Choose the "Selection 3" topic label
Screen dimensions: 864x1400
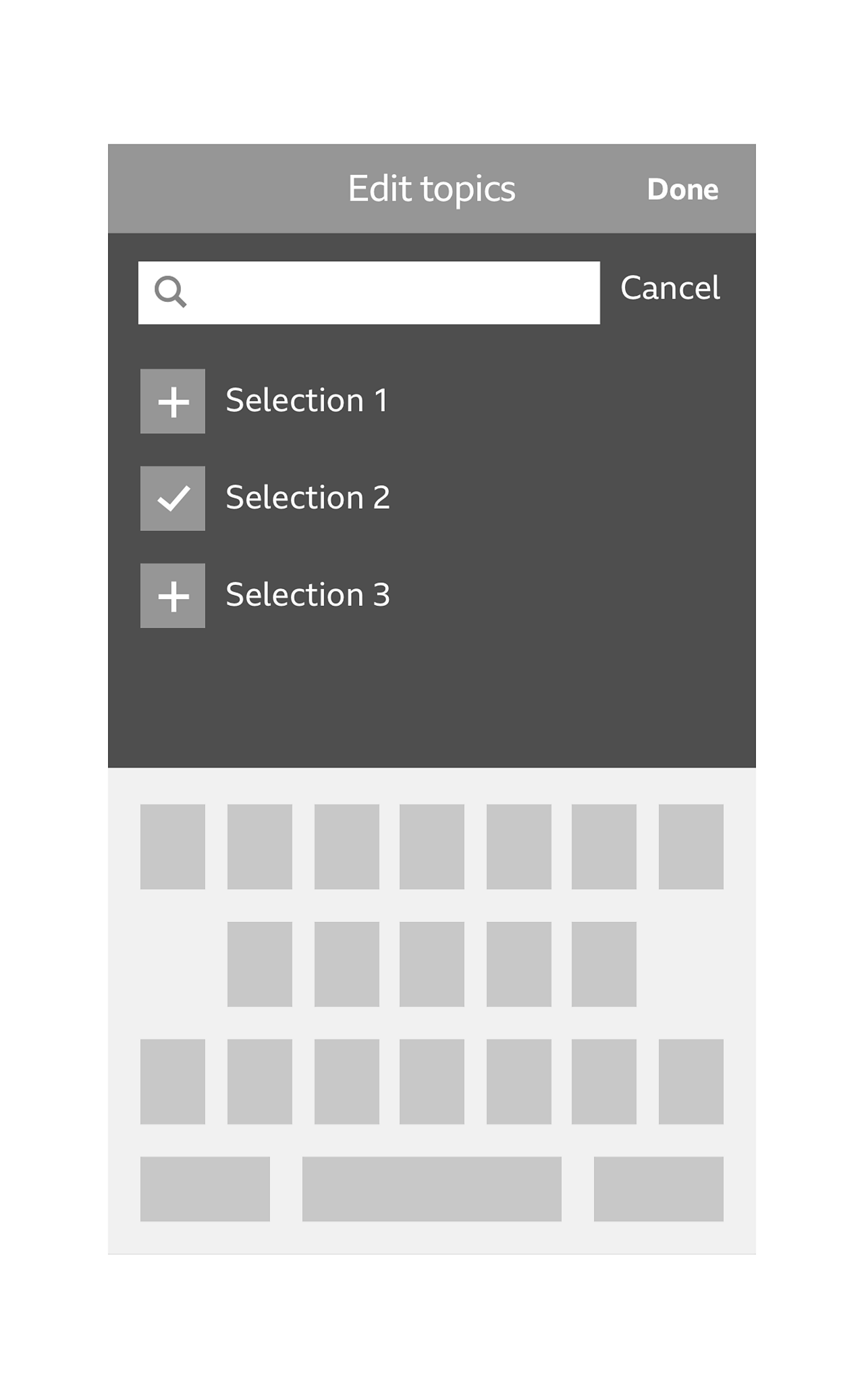tap(308, 595)
